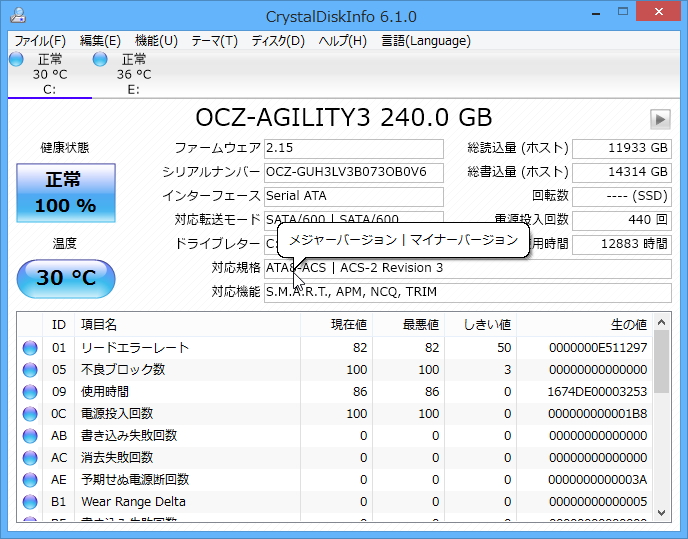Image resolution: width=688 pixels, height=539 pixels.
Task: Click rotation rate field ---- (SSD)
Action: point(622,196)
